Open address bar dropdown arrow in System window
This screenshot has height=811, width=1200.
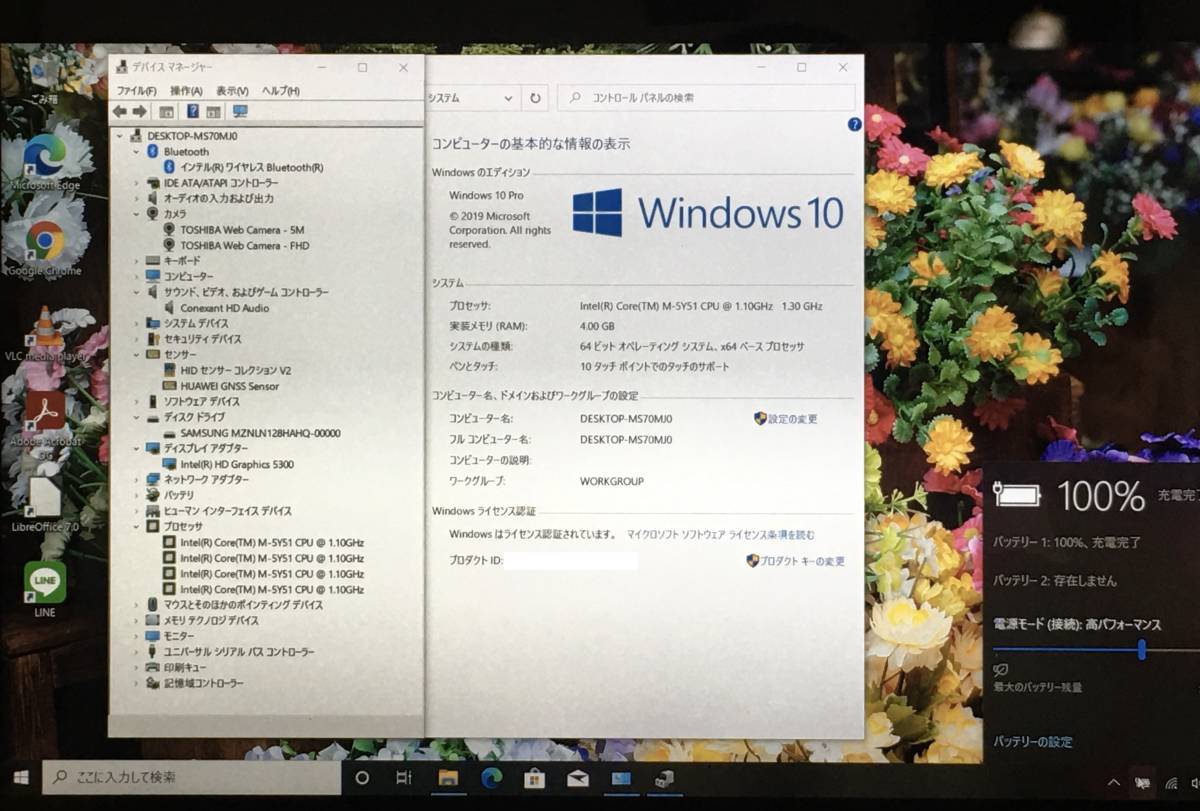508,98
